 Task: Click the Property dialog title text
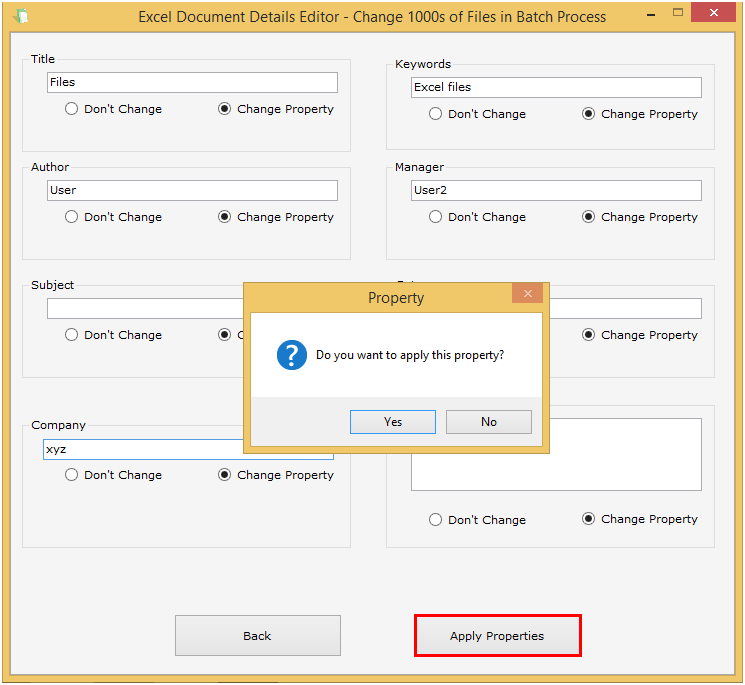pyautogui.click(x=396, y=298)
